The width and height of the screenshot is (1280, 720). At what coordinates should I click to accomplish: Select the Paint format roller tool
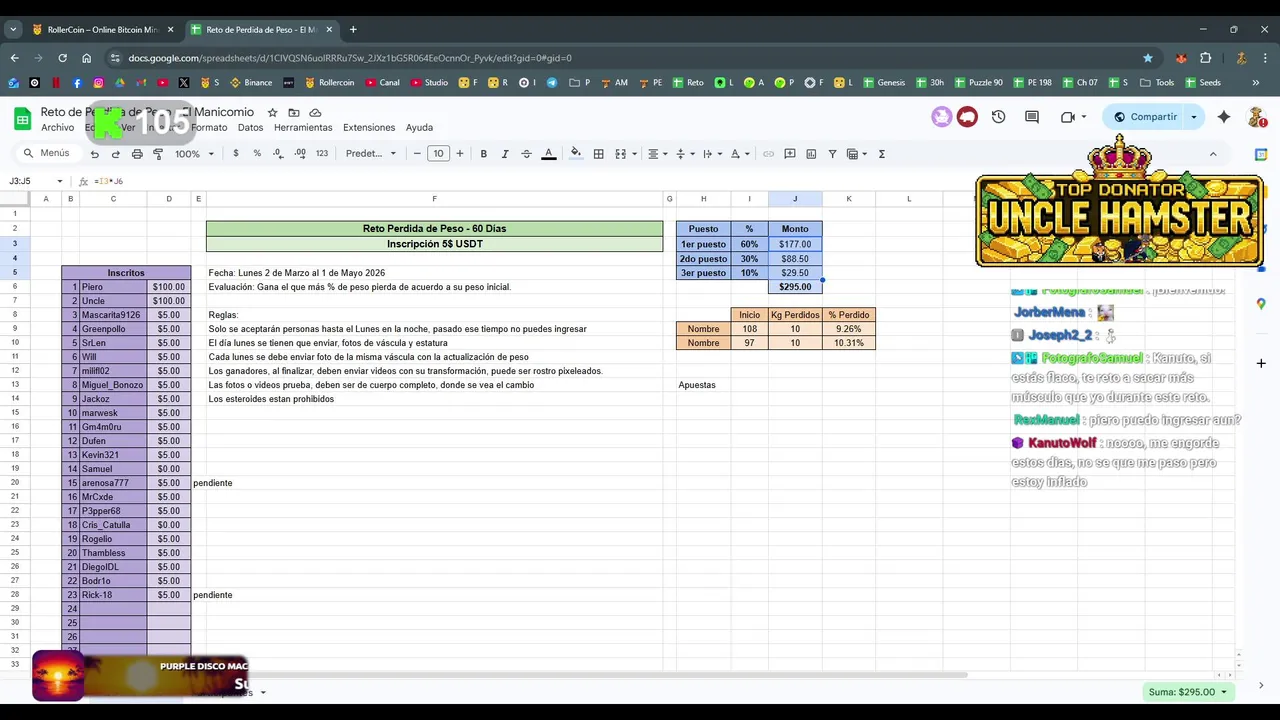(158, 154)
